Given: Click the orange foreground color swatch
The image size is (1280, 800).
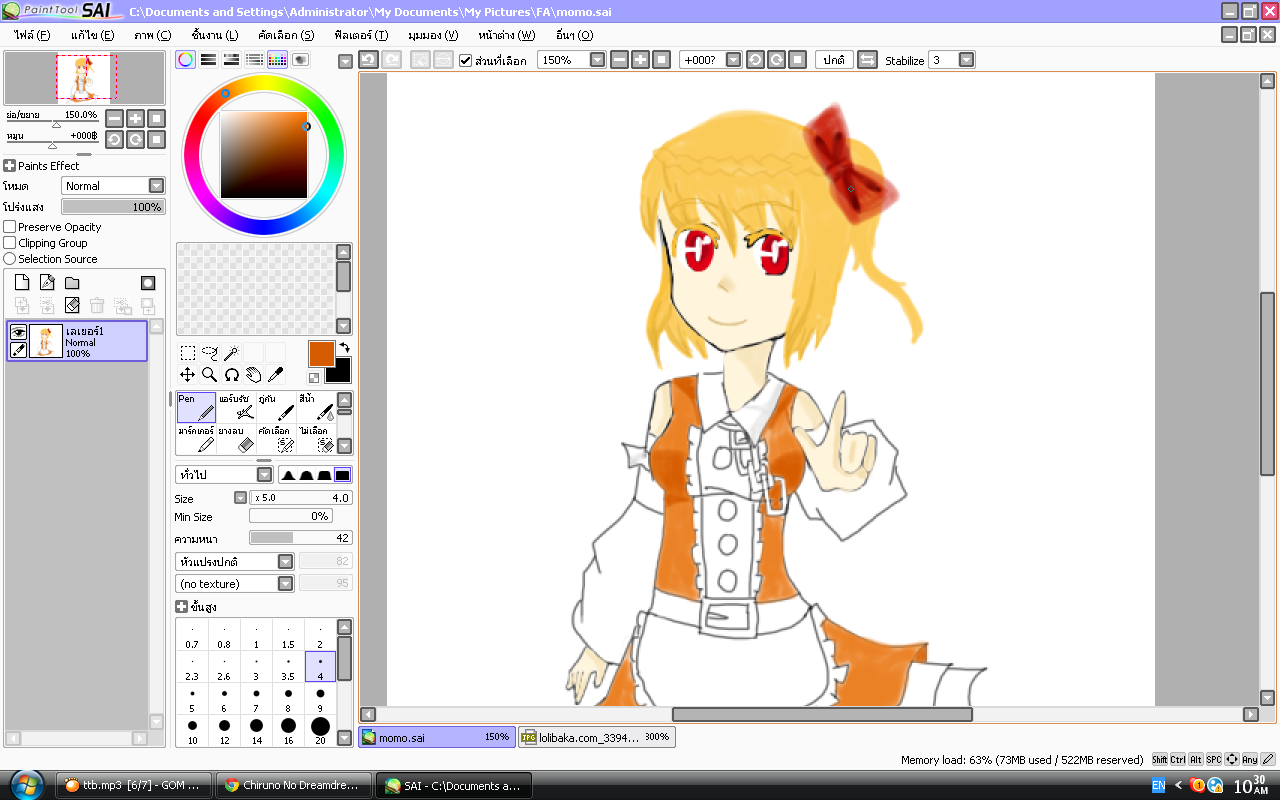Looking at the screenshot, I should click(x=321, y=353).
